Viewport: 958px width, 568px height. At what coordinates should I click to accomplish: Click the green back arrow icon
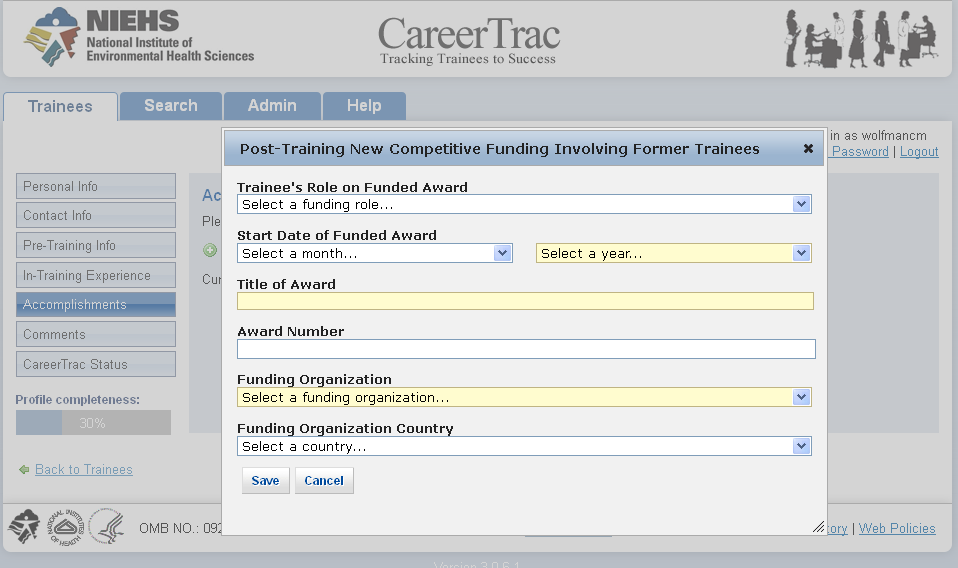tap(24, 470)
